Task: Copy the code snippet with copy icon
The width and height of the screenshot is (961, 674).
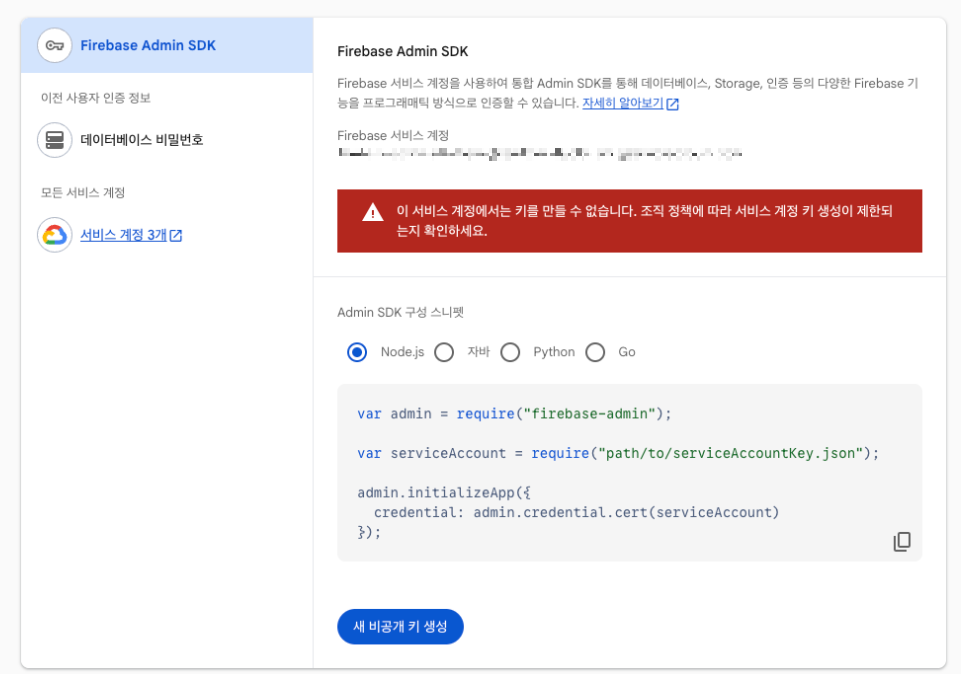Action: [902, 542]
